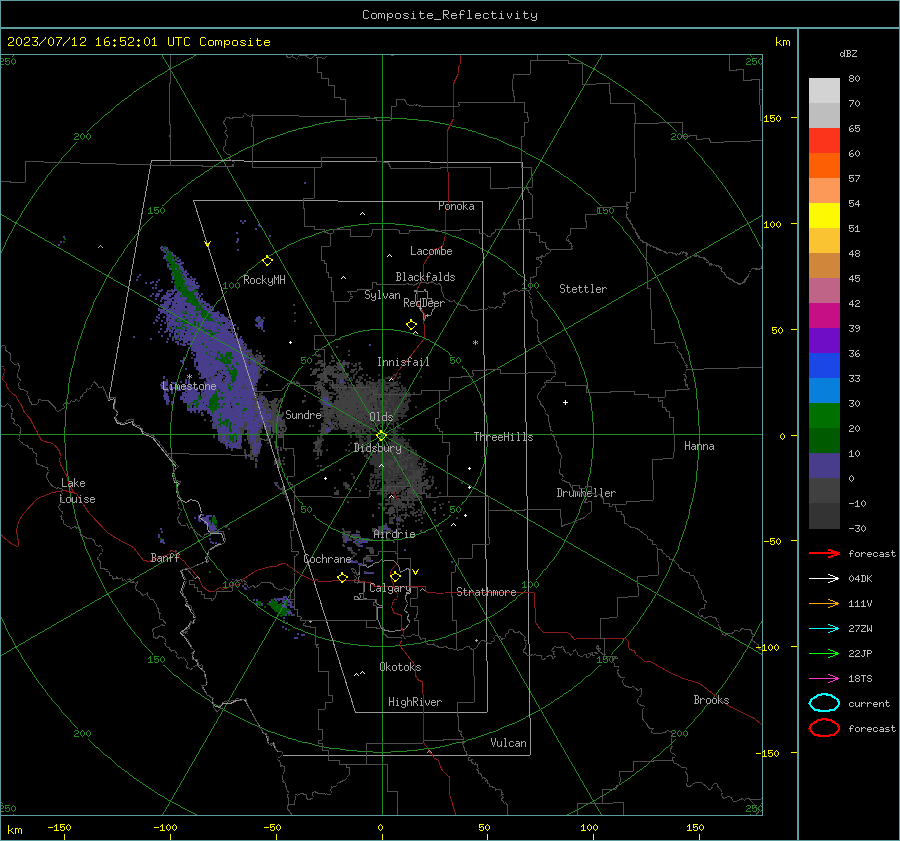Click the Blackfalds label

point(425,277)
